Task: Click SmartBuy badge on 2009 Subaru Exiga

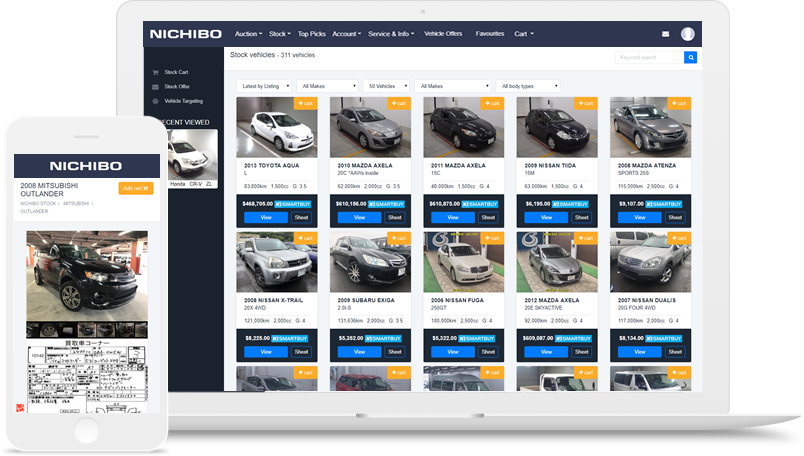Action: (x=383, y=339)
